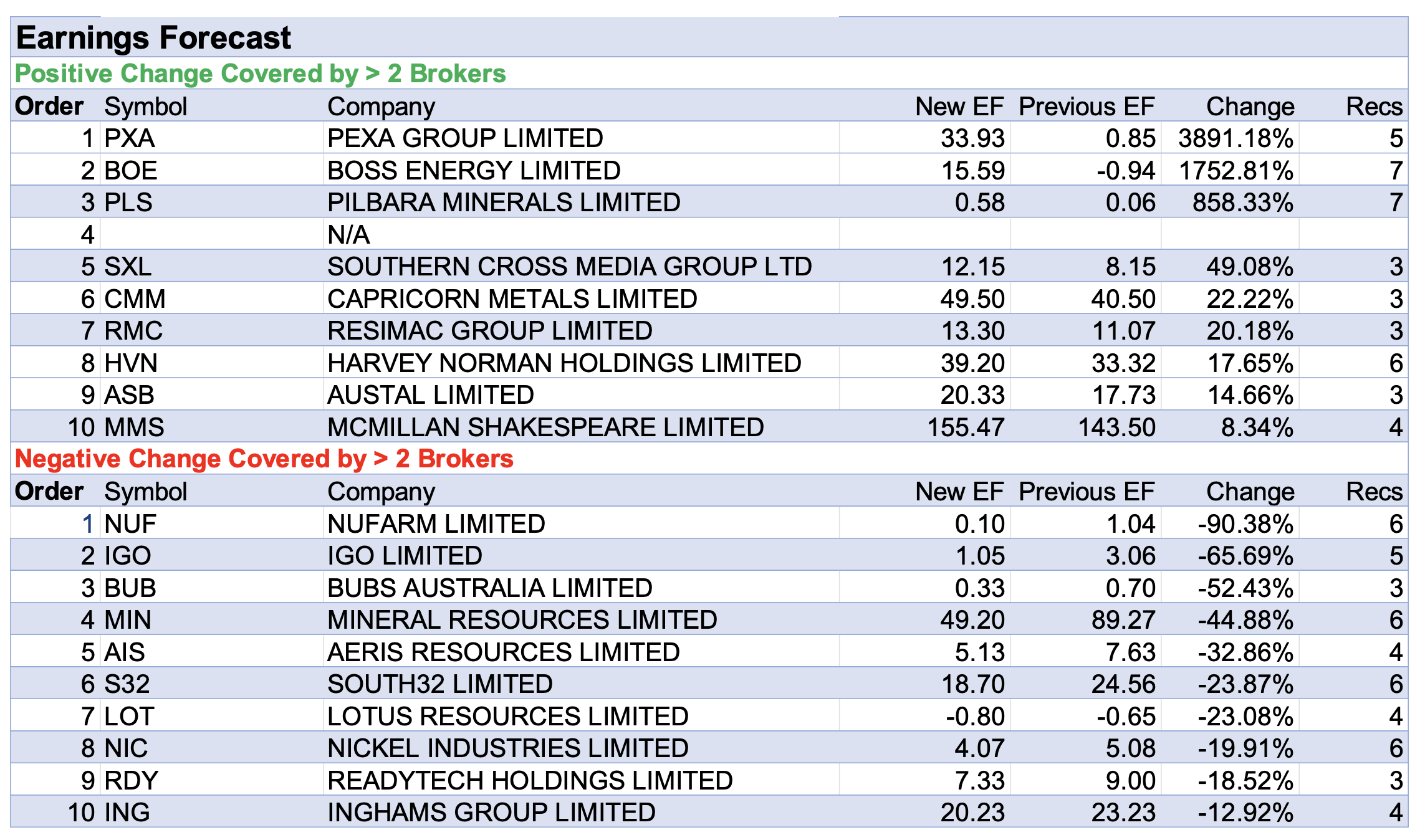Select the Negative Change Covered heading

tap(264, 459)
